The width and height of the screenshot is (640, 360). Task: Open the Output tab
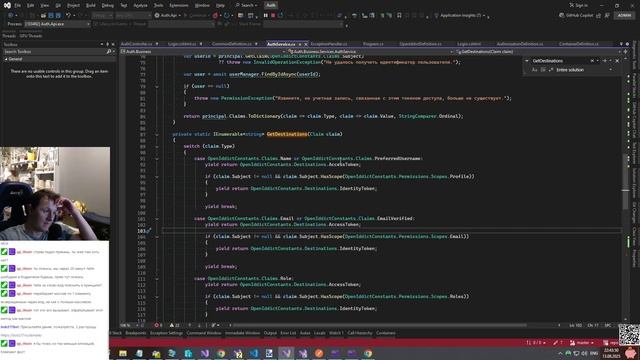coord(270,333)
